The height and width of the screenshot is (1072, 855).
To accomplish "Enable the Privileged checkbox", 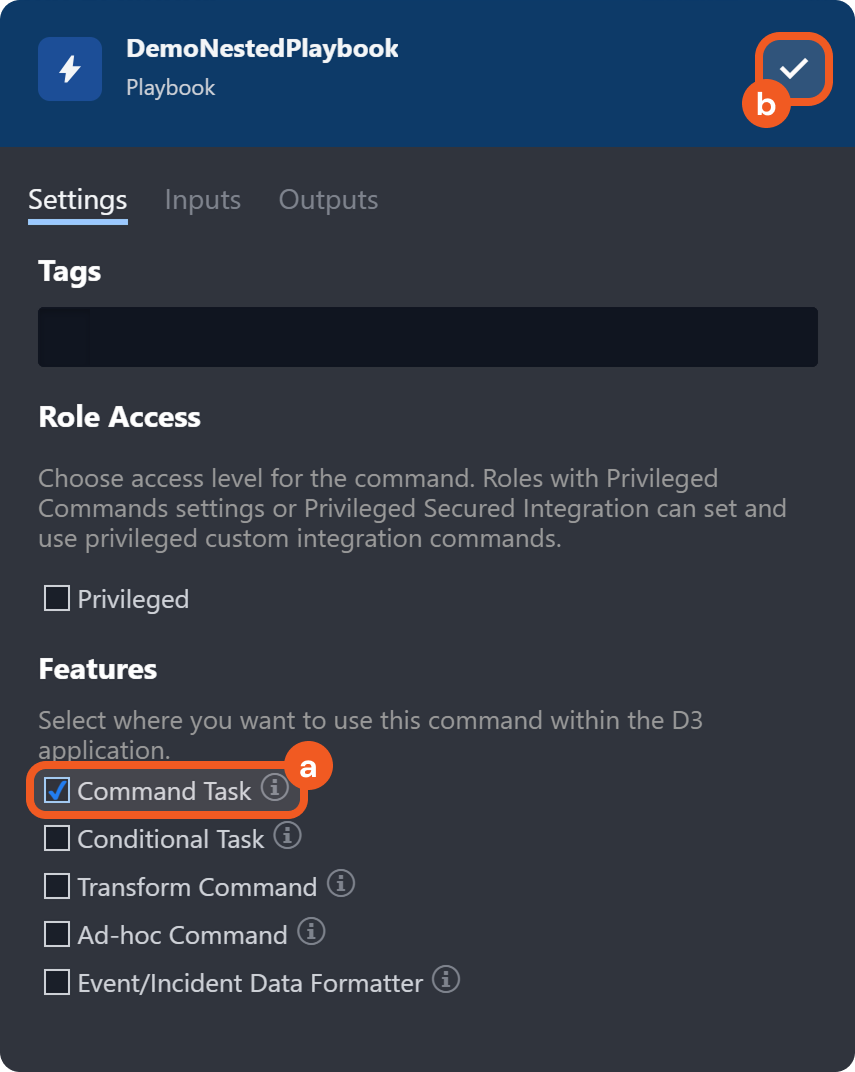I will tap(57, 599).
